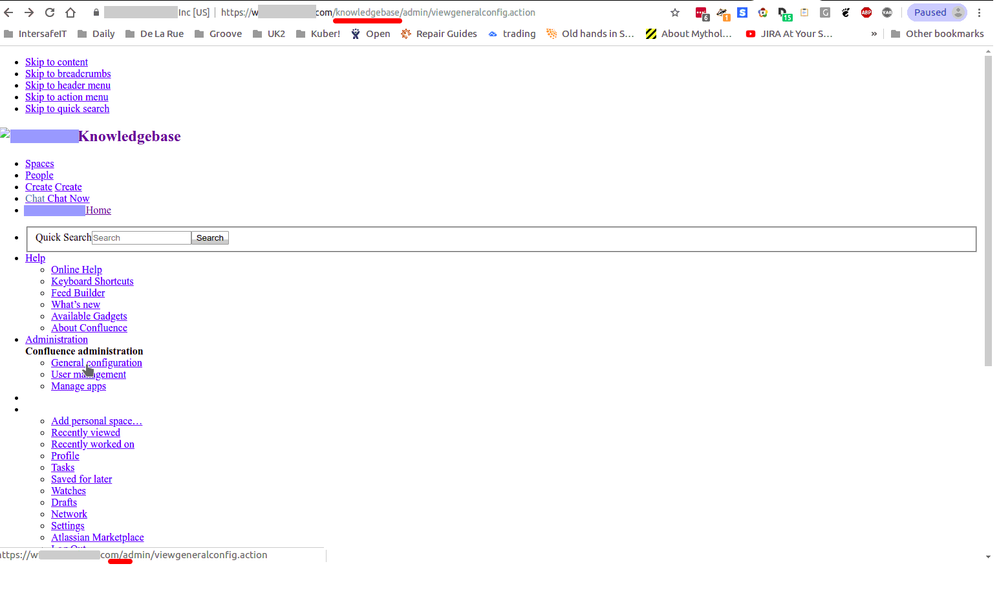This screenshot has width=999, height=603.
Task: Click Chat Now link
Action: [x=68, y=199]
